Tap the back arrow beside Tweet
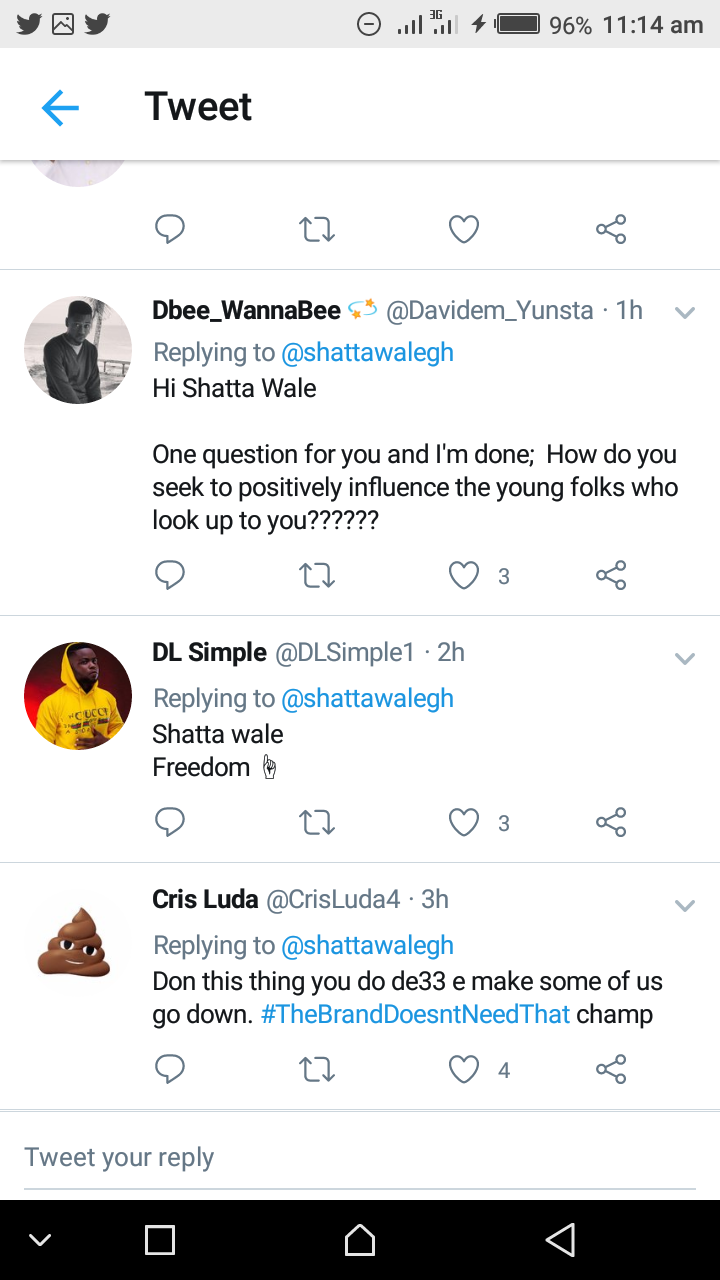This screenshot has width=720, height=1280. (x=60, y=107)
